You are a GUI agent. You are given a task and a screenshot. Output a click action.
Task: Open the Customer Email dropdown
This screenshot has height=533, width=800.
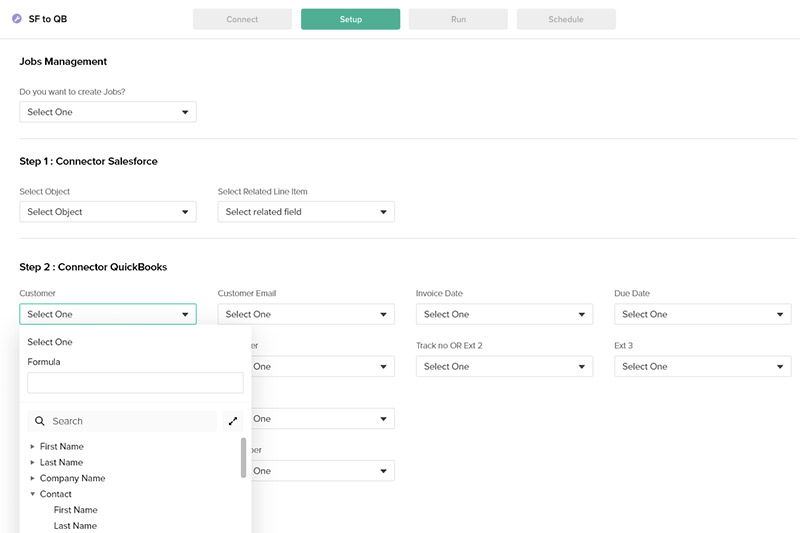pyautogui.click(x=306, y=314)
